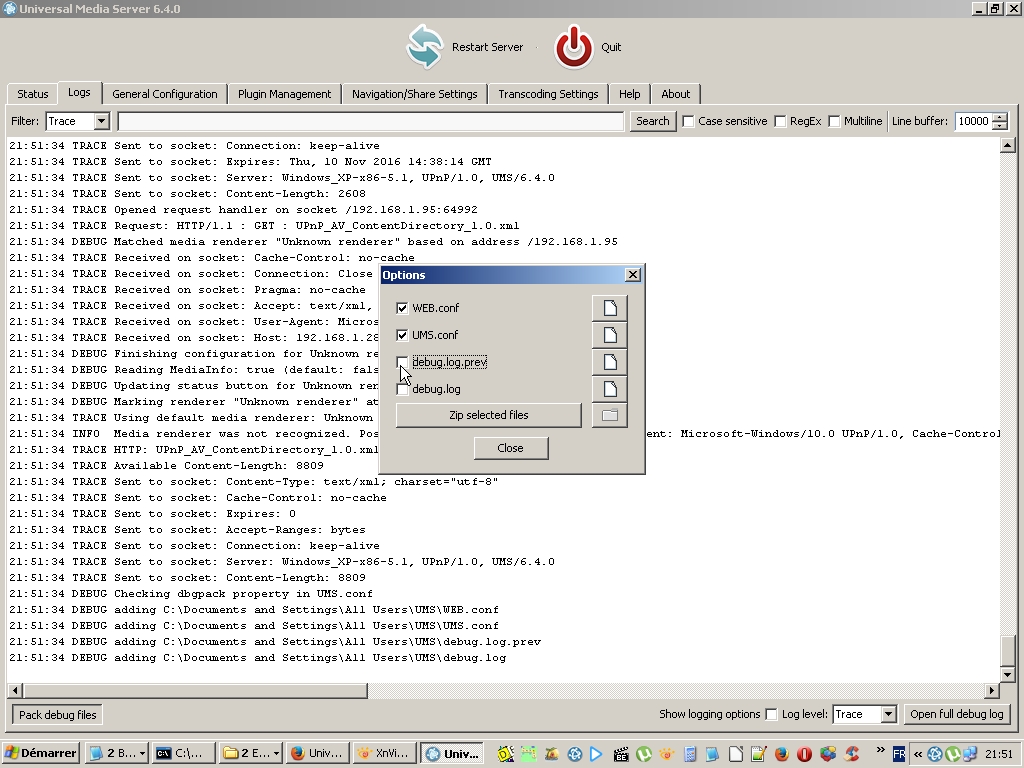Enable the Multiline checkbox
This screenshot has height=768, width=1024.
834,121
